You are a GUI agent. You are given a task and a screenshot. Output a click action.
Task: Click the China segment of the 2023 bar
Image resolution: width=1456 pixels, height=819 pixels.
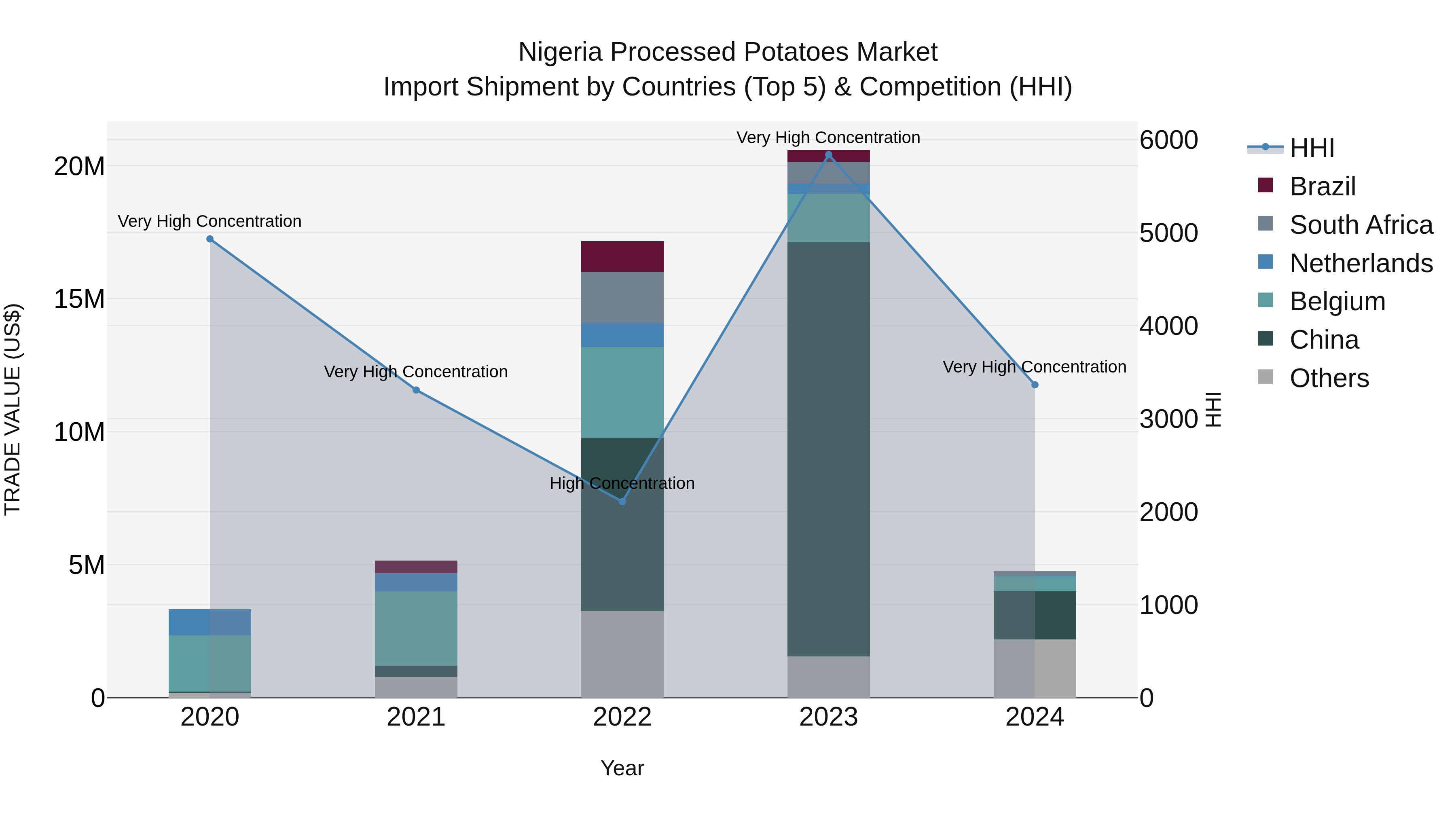click(x=829, y=449)
